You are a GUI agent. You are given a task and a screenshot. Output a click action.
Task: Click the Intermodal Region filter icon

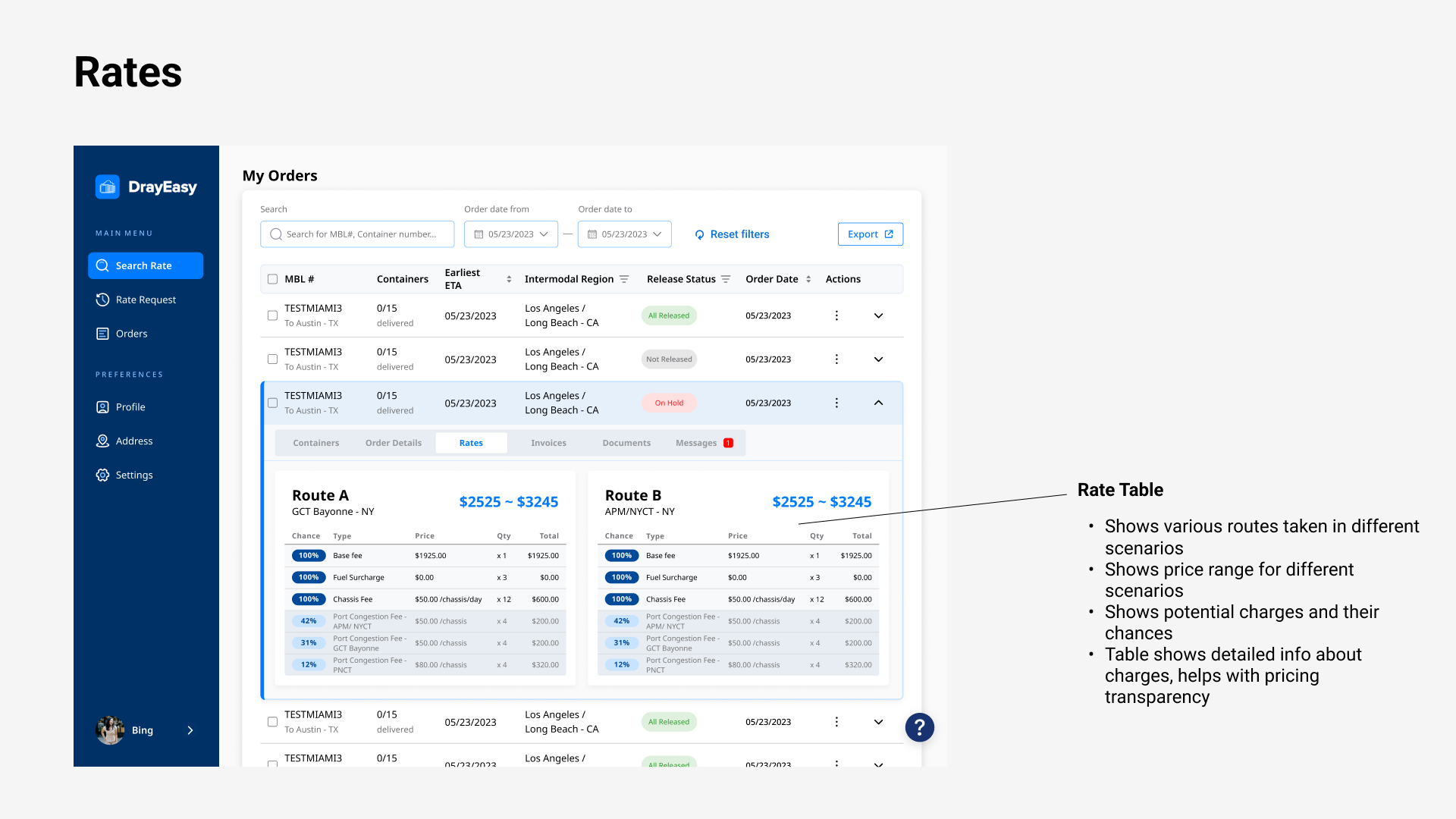coord(624,279)
